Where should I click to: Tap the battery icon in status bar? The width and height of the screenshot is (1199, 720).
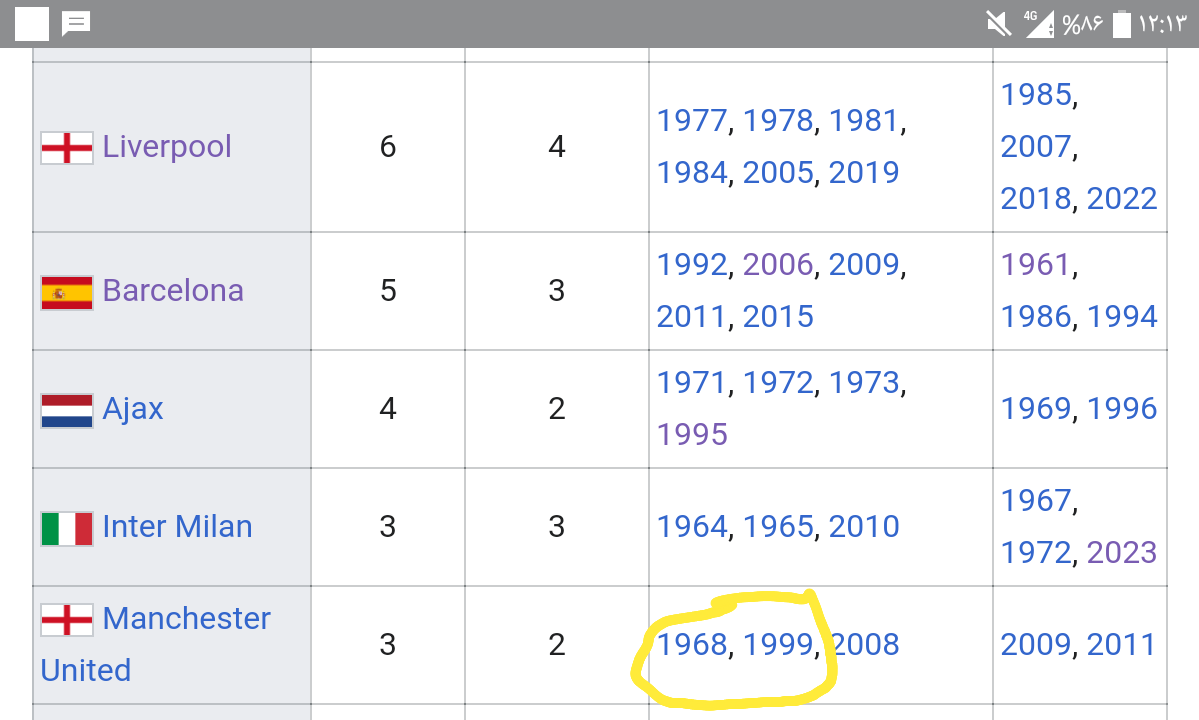point(1121,24)
